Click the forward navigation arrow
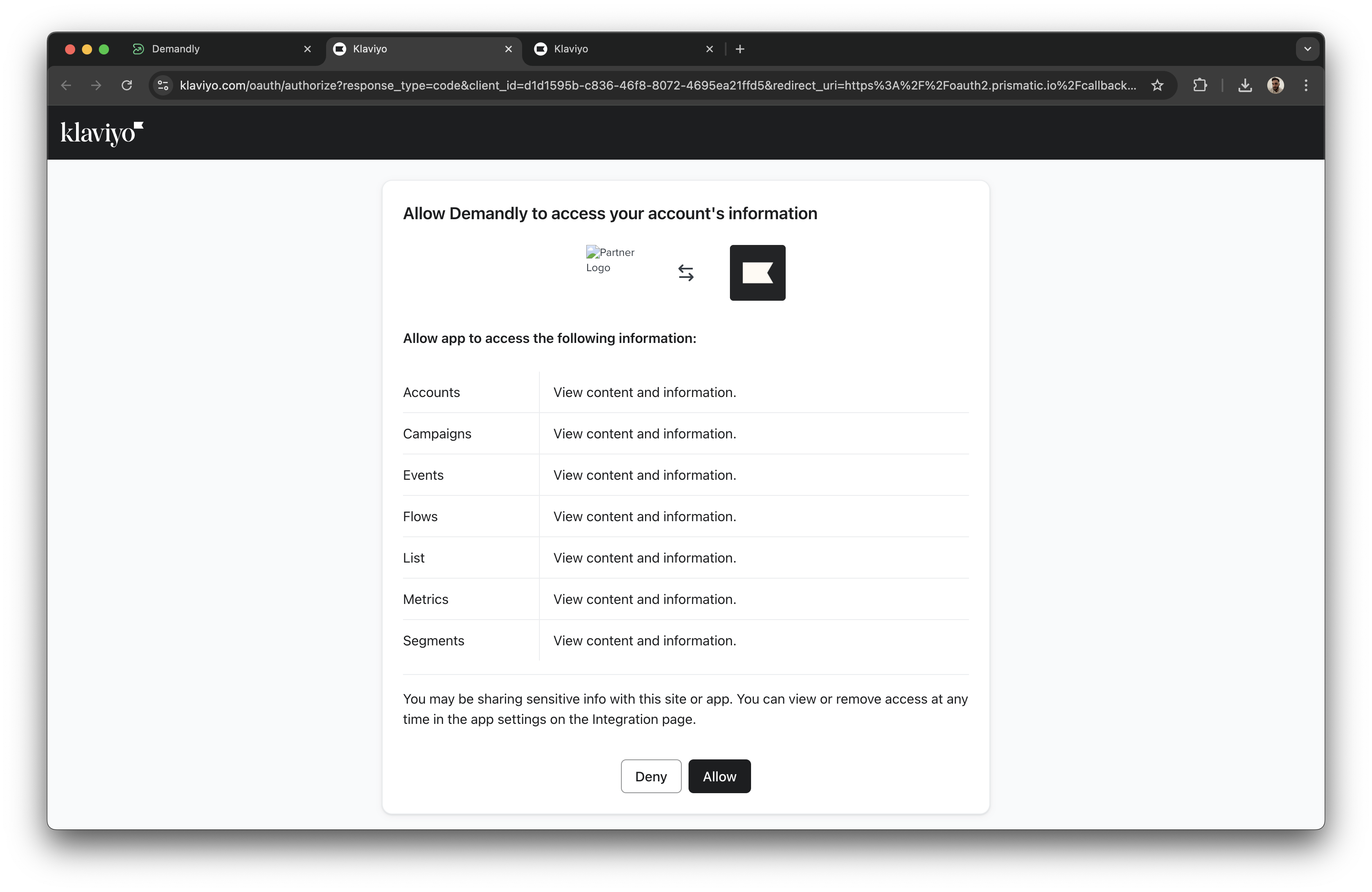 [96, 85]
